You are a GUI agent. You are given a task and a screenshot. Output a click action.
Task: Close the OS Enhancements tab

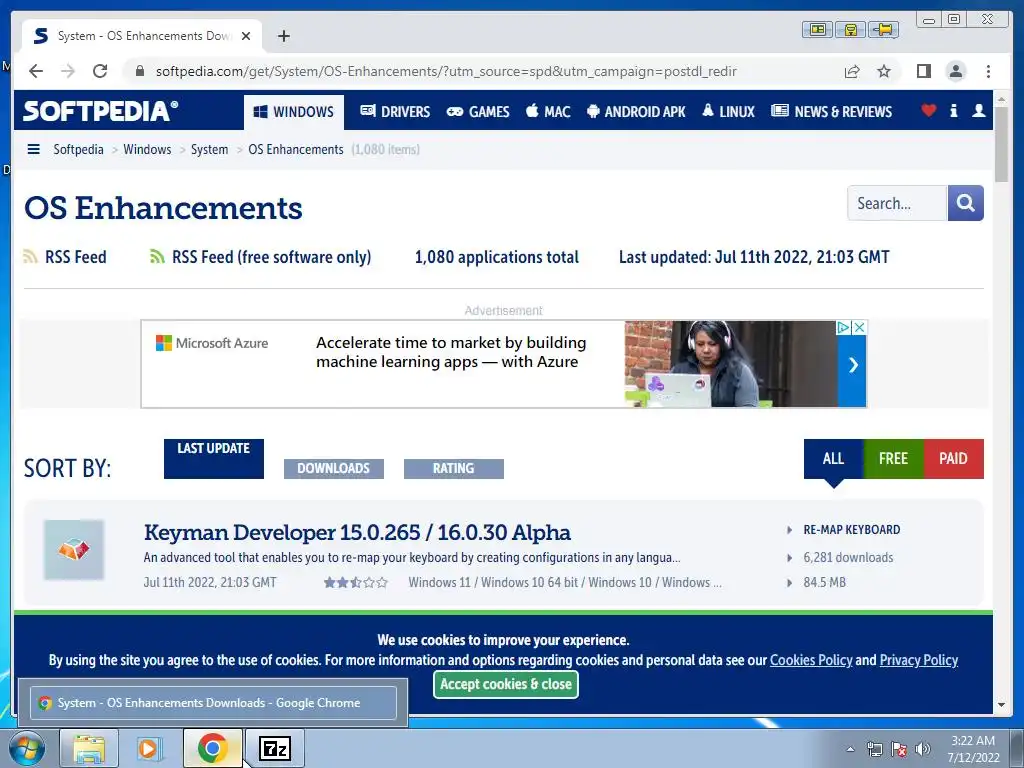(246, 36)
